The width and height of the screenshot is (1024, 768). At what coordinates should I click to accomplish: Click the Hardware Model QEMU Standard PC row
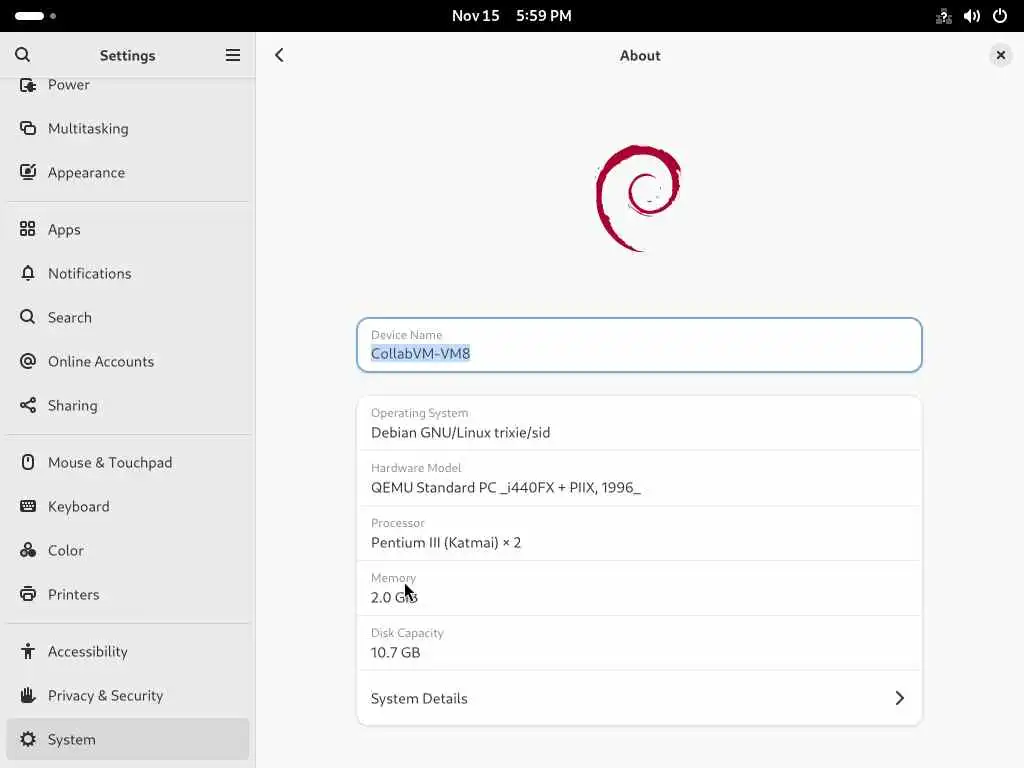[x=639, y=478]
